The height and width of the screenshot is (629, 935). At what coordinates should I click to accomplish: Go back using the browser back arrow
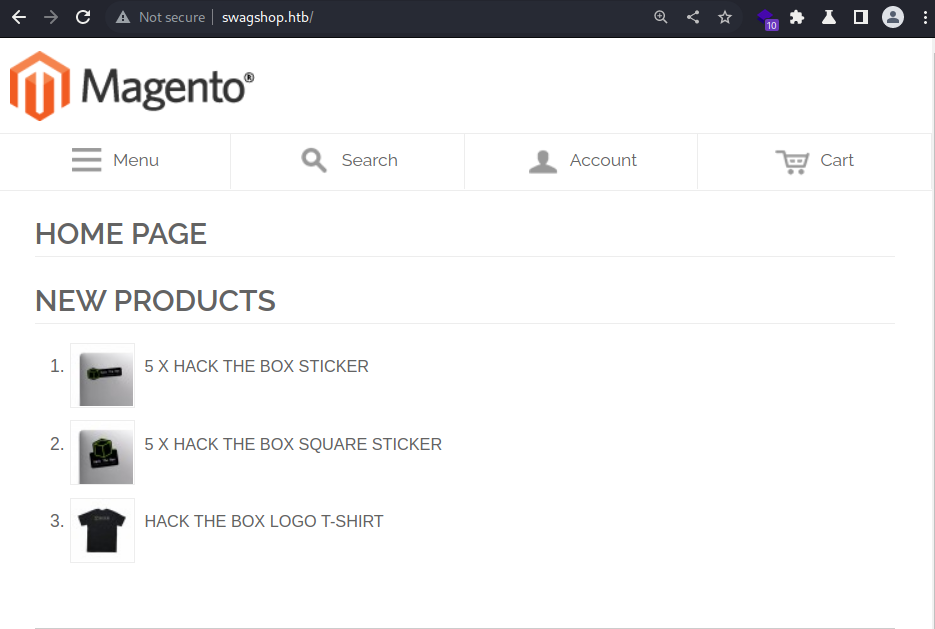pos(19,17)
